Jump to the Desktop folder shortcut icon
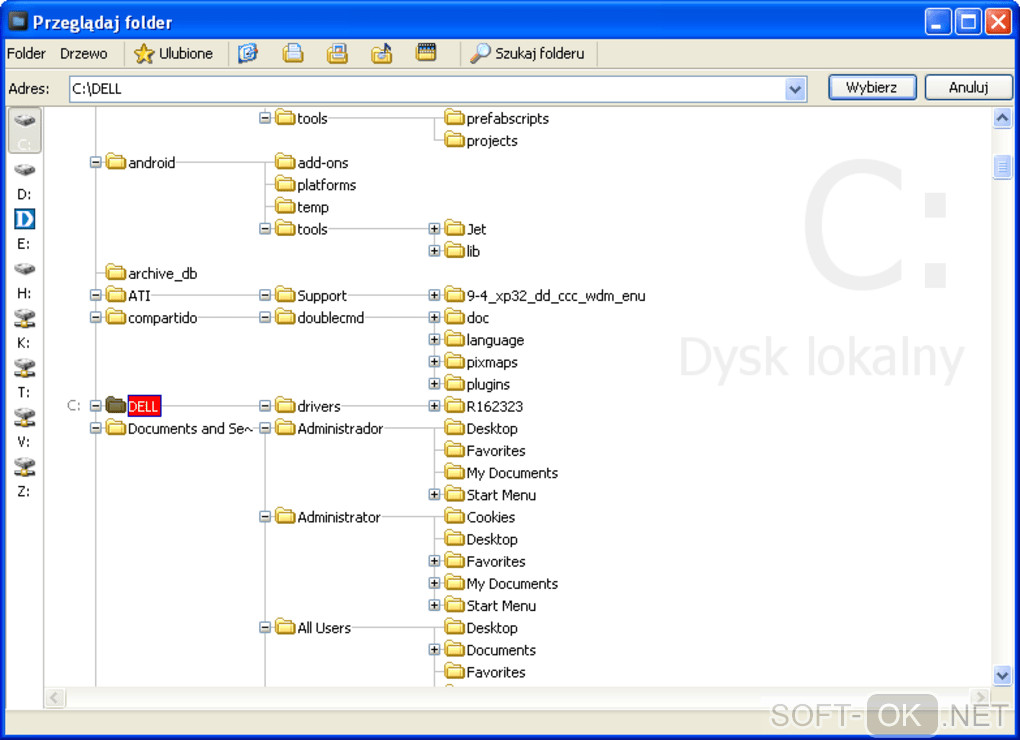The height and width of the screenshot is (740, 1020). point(248,53)
